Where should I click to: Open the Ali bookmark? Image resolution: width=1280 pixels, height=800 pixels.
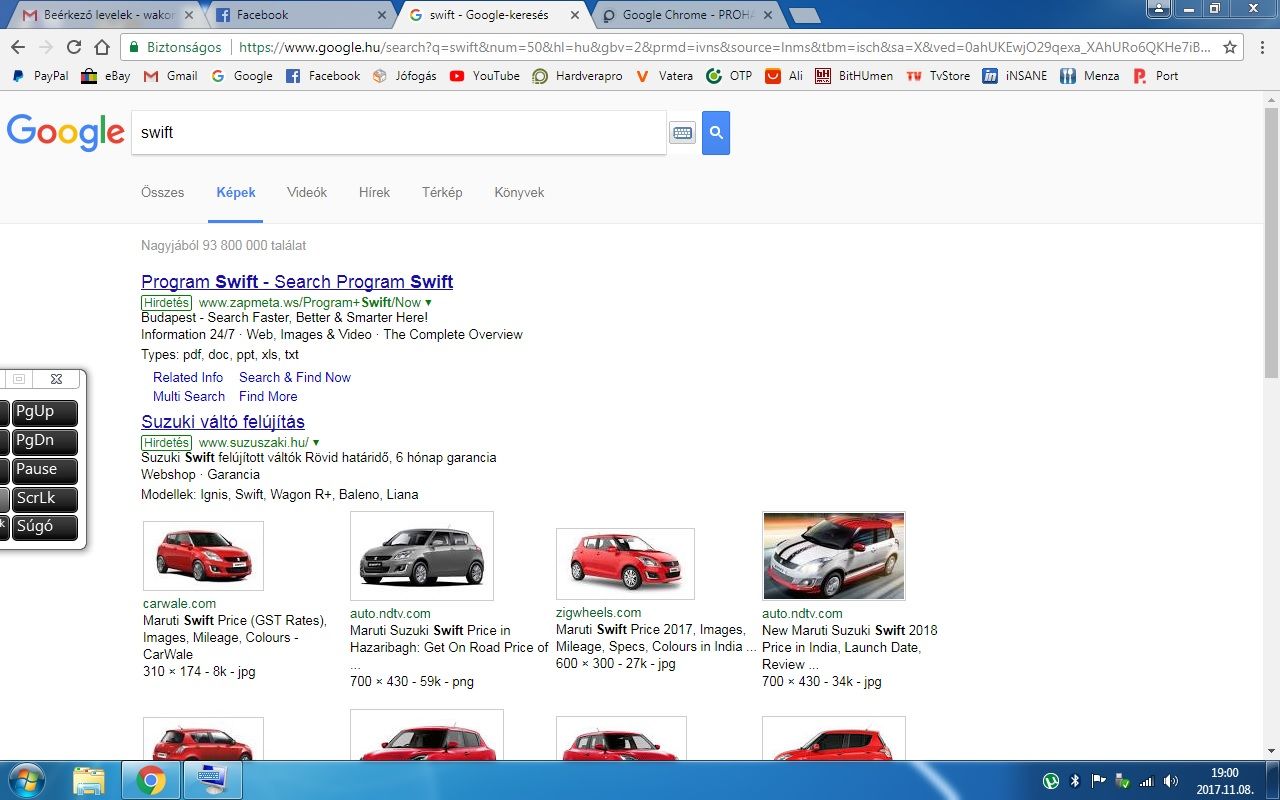(784, 76)
